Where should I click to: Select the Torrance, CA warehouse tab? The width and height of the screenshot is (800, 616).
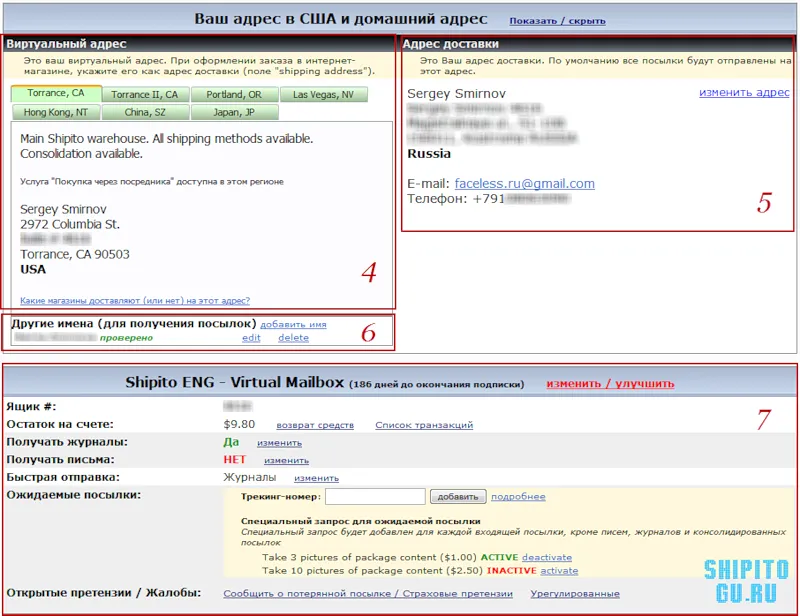(56, 93)
